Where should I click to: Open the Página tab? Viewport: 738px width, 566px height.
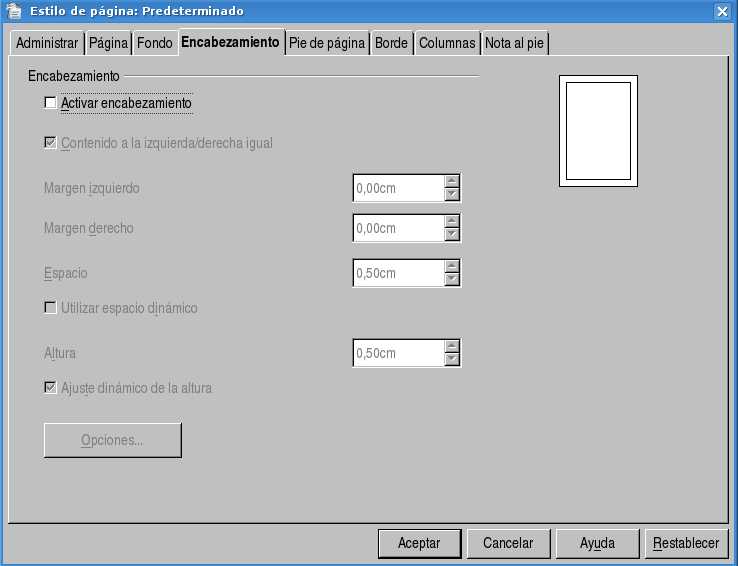(x=108, y=44)
